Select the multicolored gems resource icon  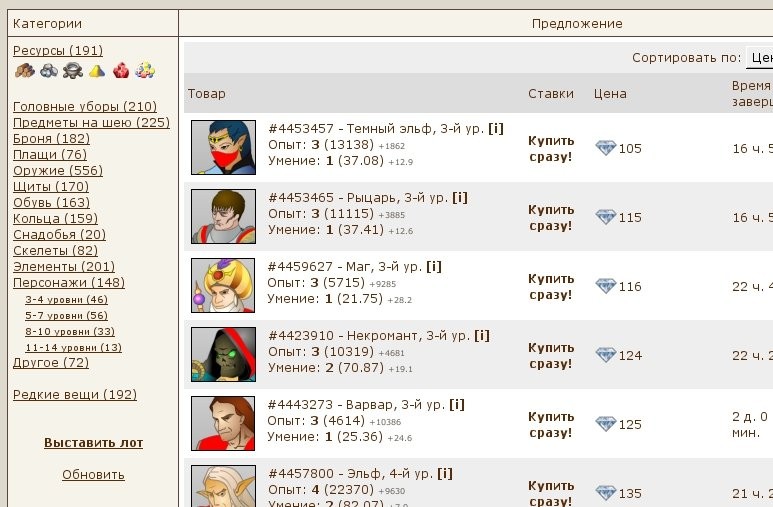145,71
